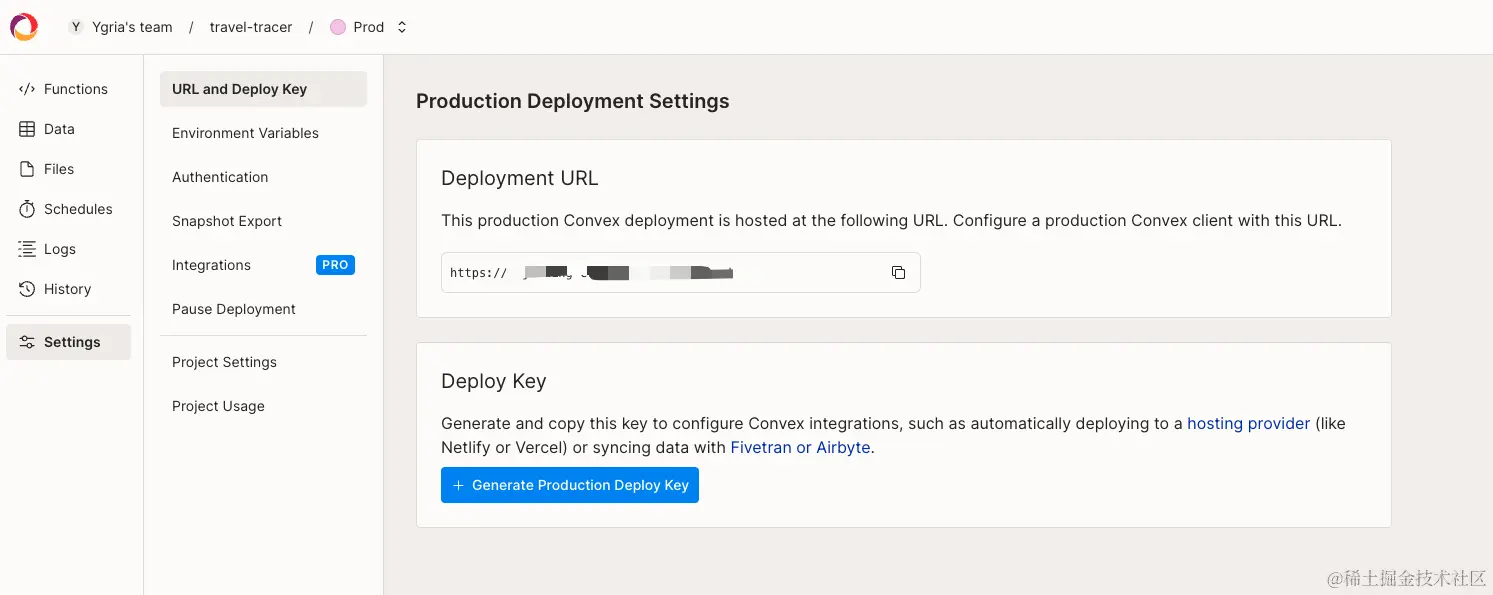Click the Files document icon
Image resolution: width=1493 pixels, height=595 pixels.
pos(27,169)
